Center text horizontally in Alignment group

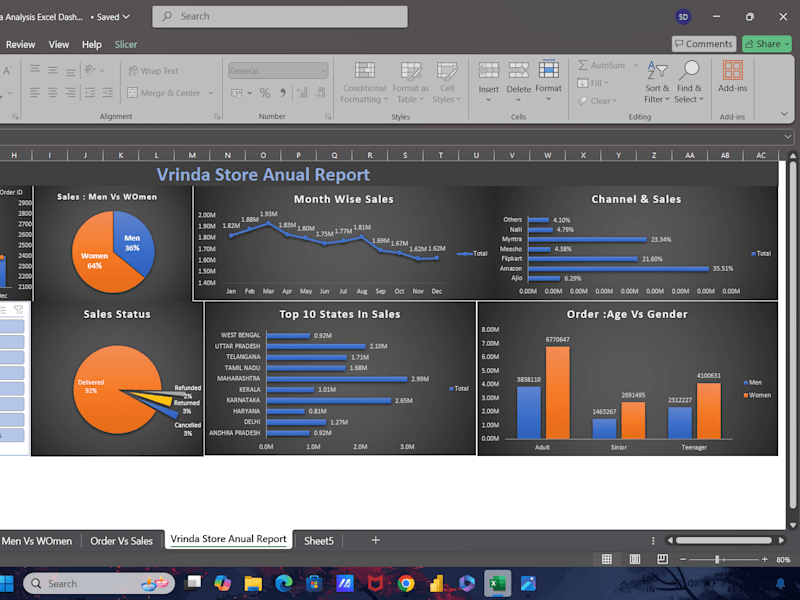pos(53,92)
